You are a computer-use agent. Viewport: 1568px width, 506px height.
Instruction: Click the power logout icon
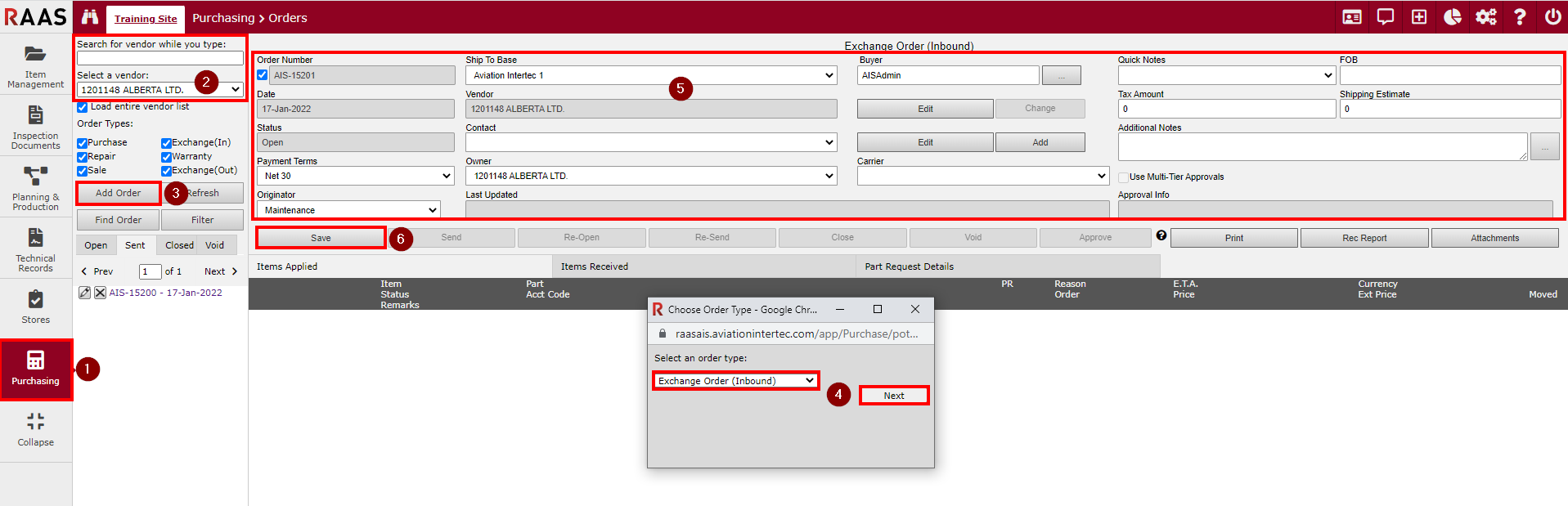(1552, 17)
